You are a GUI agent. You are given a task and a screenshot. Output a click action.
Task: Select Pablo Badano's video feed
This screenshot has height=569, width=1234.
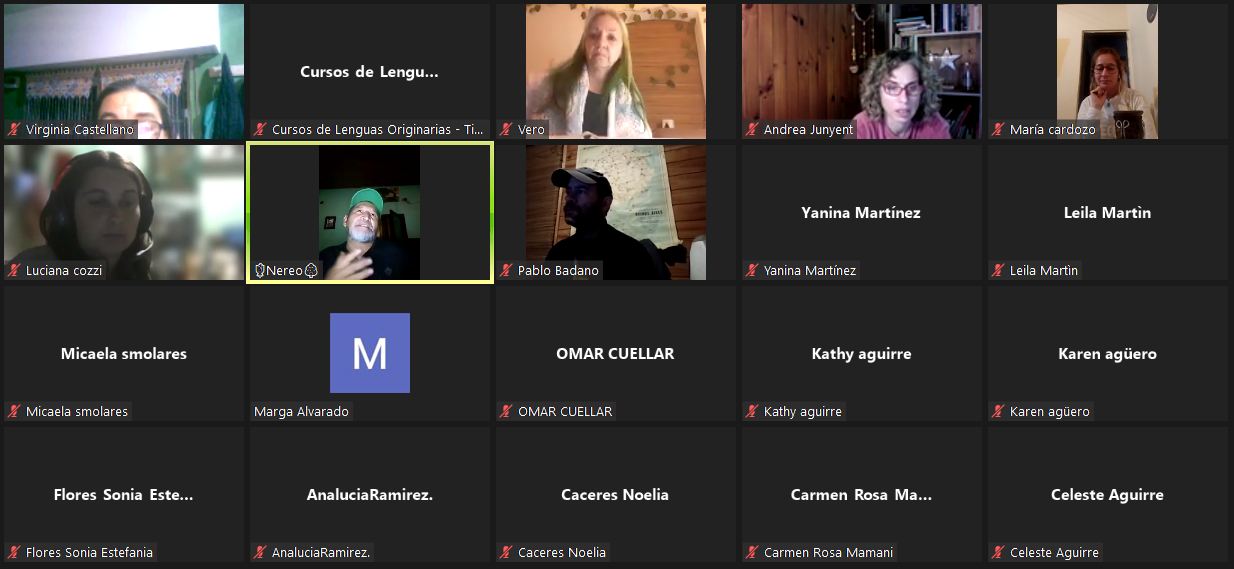pyautogui.click(x=615, y=212)
